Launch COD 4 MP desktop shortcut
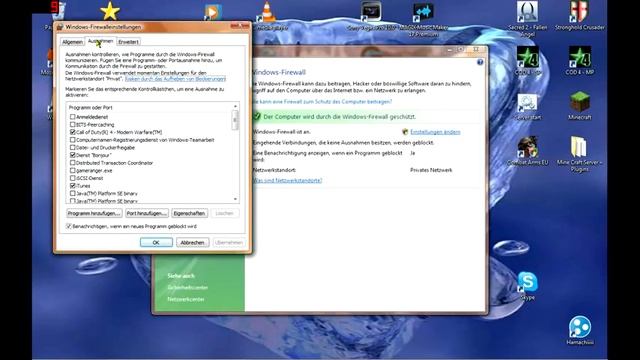Image resolution: width=640 pixels, height=360 pixels. point(580,60)
